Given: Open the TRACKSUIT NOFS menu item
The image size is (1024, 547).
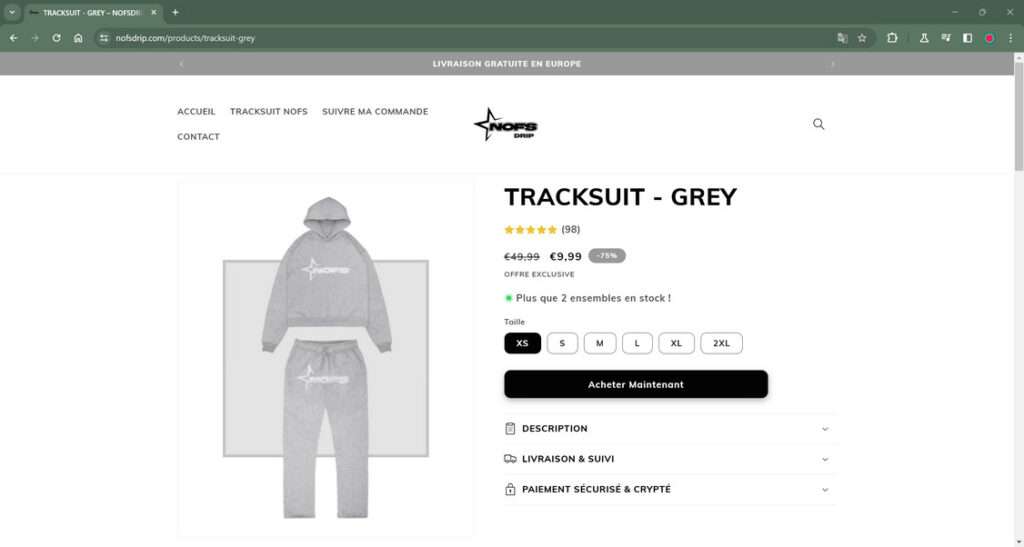Looking at the screenshot, I should pyautogui.click(x=268, y=112).
